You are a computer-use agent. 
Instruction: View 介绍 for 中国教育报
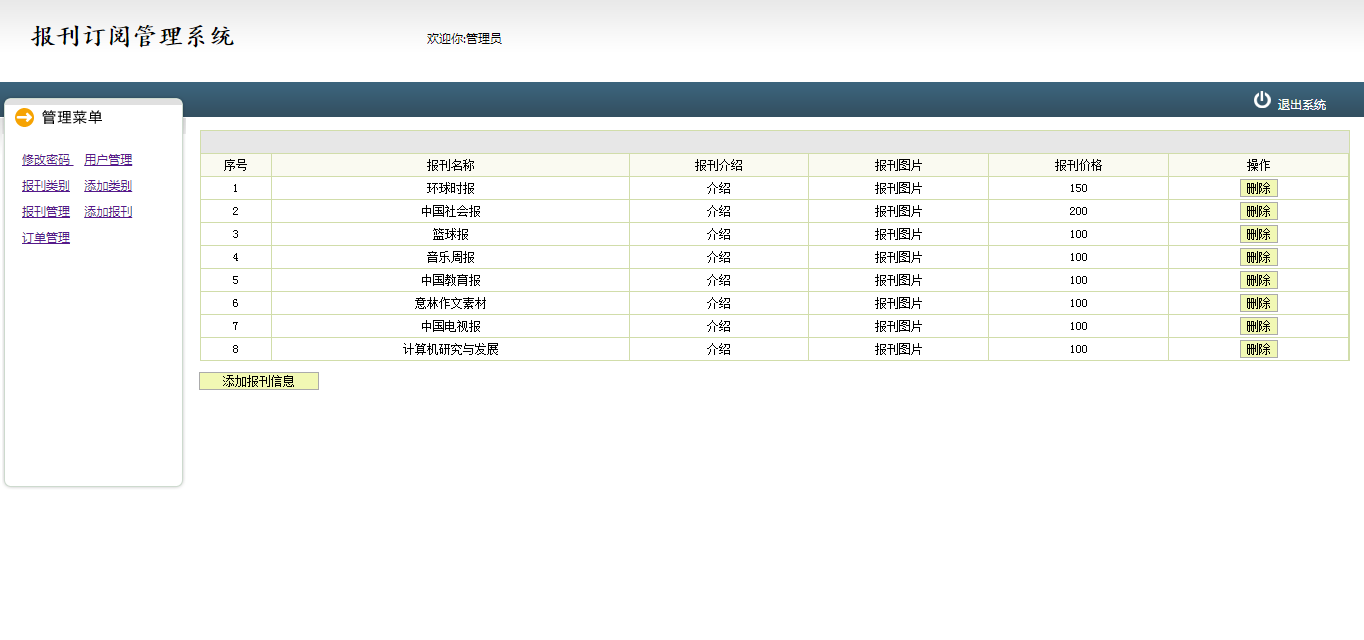click(719, 280)
